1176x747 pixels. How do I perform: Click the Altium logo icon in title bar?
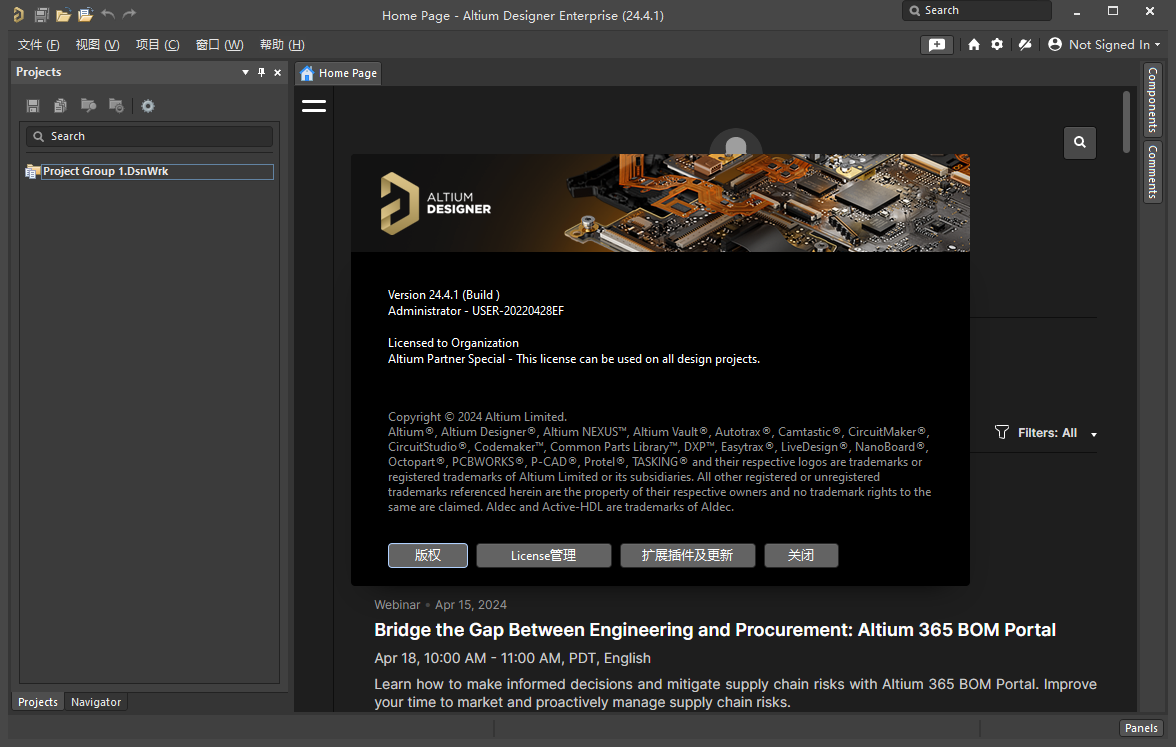(x=18, y=14)
